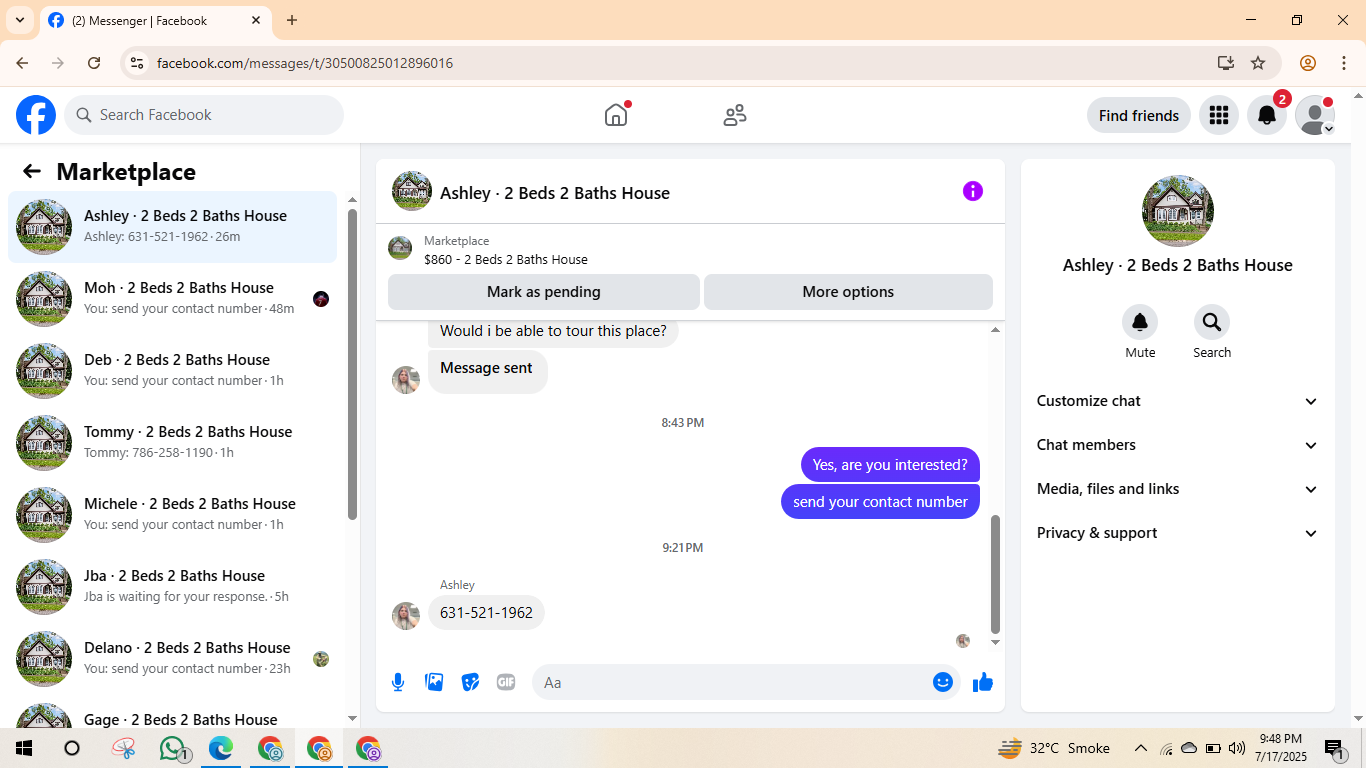The width and height of the screenshot is (1366, 768).
Task: Open the weather widget in taskbar
Action: point(1054,748)
